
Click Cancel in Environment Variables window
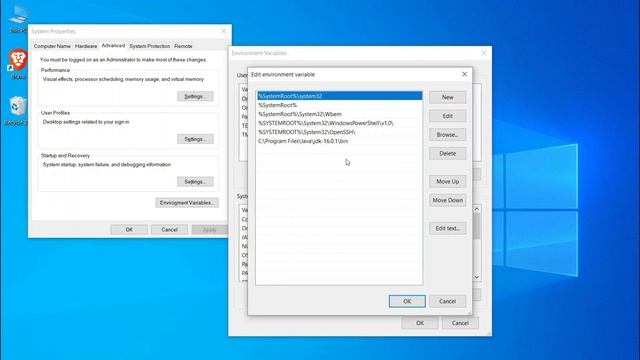pos(460,323)
